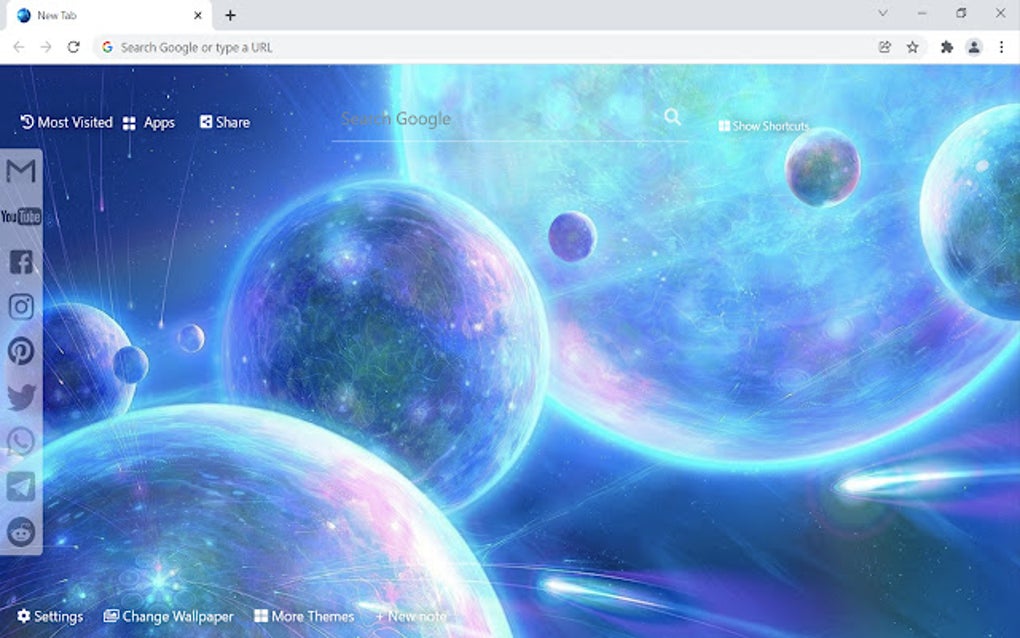The height and width of the screenshot is (638, 1020).
Task: Show the Most Visited sites
Action: pos(66,122)
